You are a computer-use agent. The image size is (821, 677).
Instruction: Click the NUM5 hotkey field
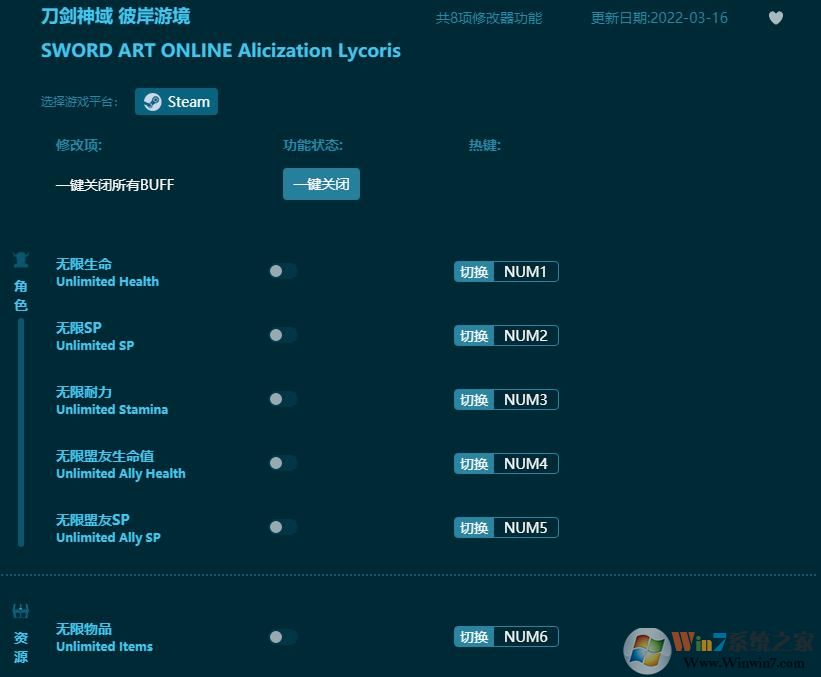[x=526, y=527]
